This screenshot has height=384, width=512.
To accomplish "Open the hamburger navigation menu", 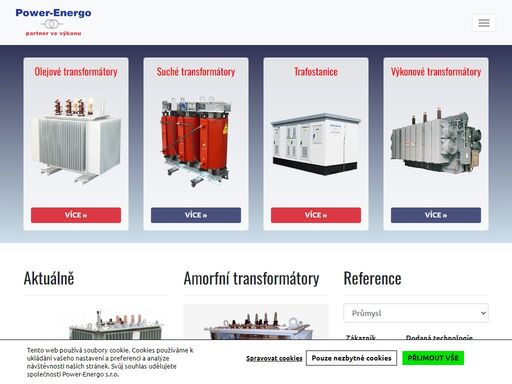I will click(484, 23).
